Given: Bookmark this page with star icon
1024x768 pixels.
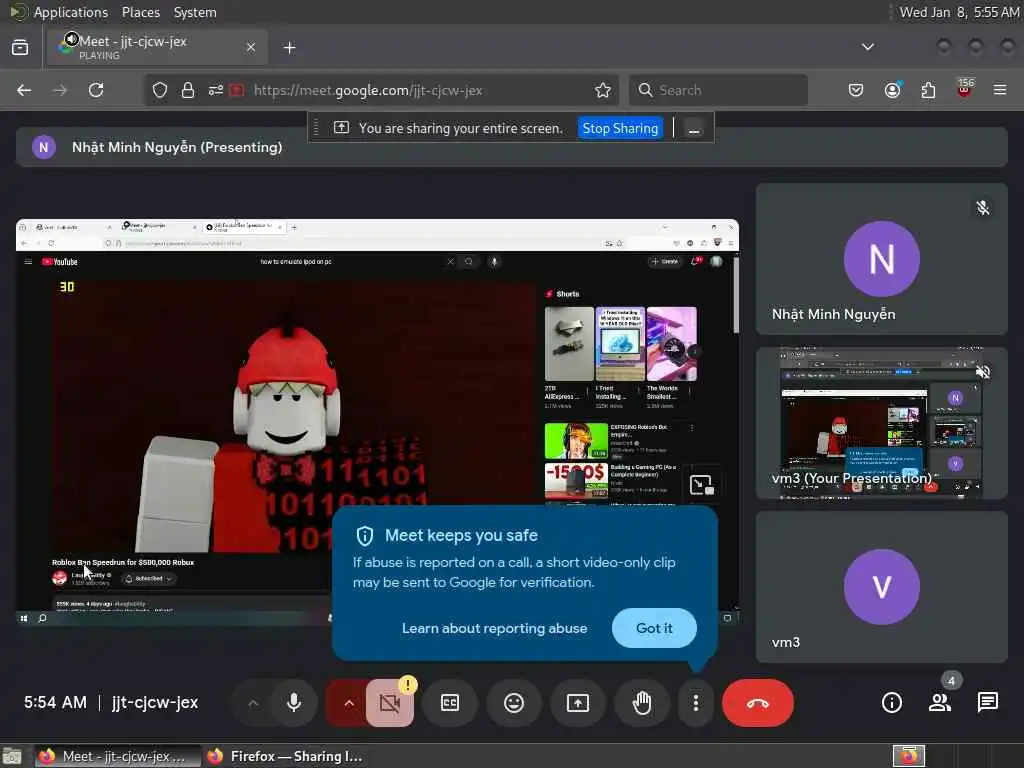Looking at the screenshot, I should click(x=603, y=90).
